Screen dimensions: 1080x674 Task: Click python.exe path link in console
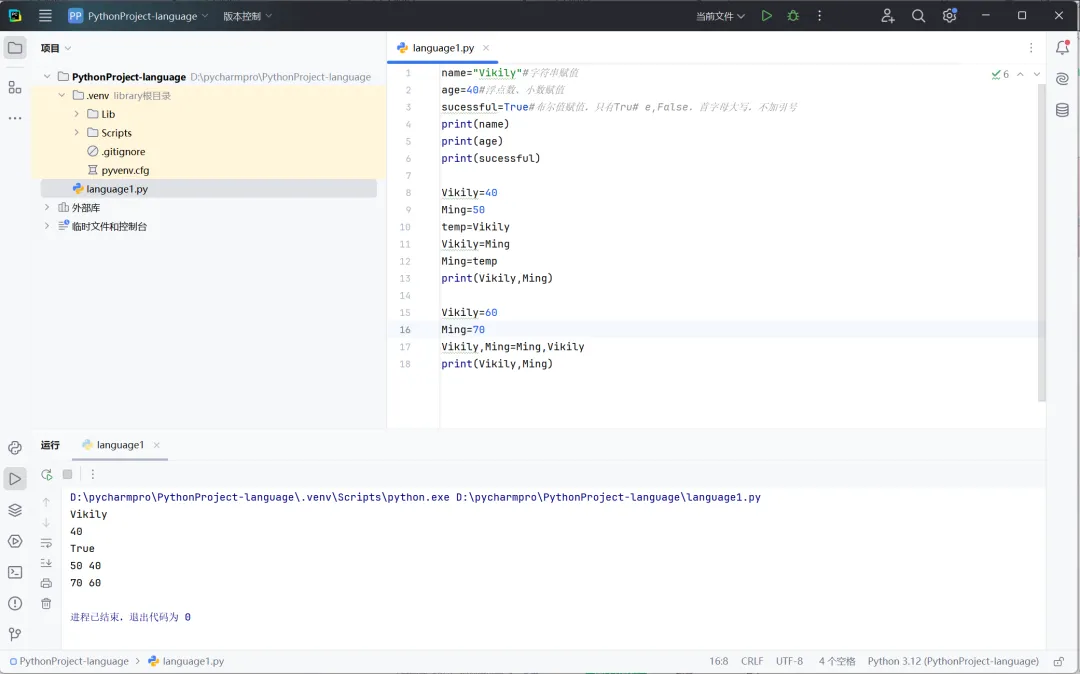260,497
